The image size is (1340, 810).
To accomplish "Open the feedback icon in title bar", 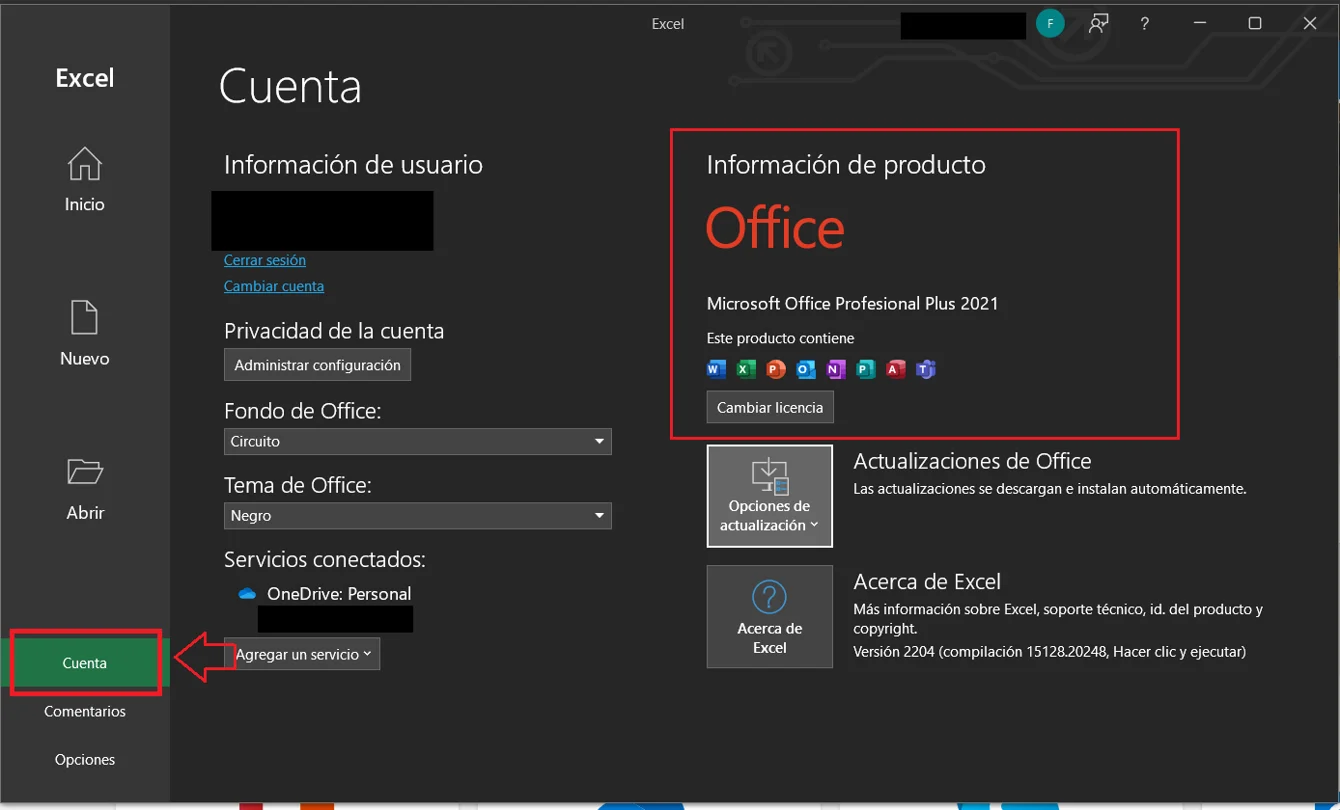I will (1099, 24).
